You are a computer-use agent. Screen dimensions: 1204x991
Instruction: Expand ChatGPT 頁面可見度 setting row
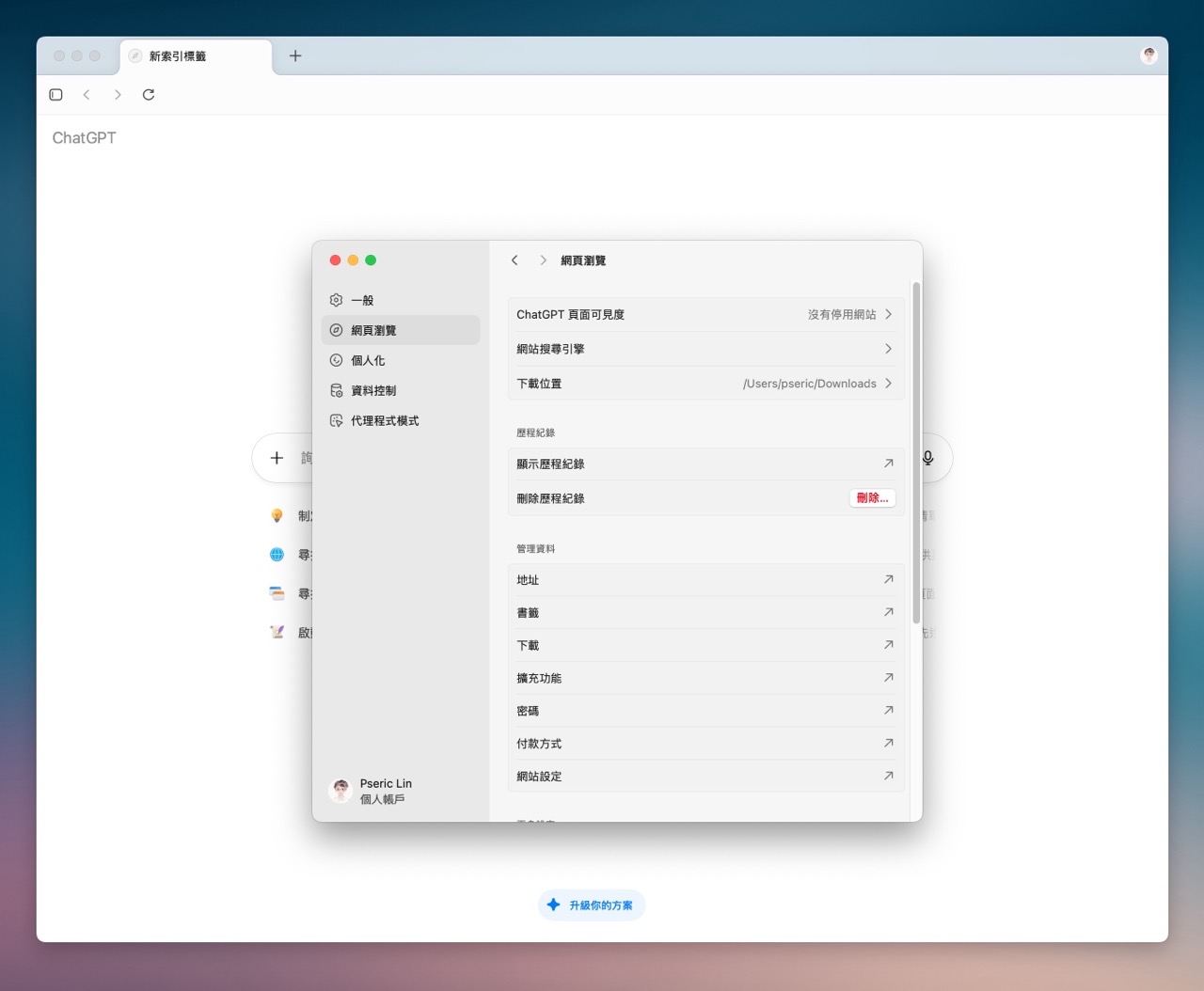(705, 315)
